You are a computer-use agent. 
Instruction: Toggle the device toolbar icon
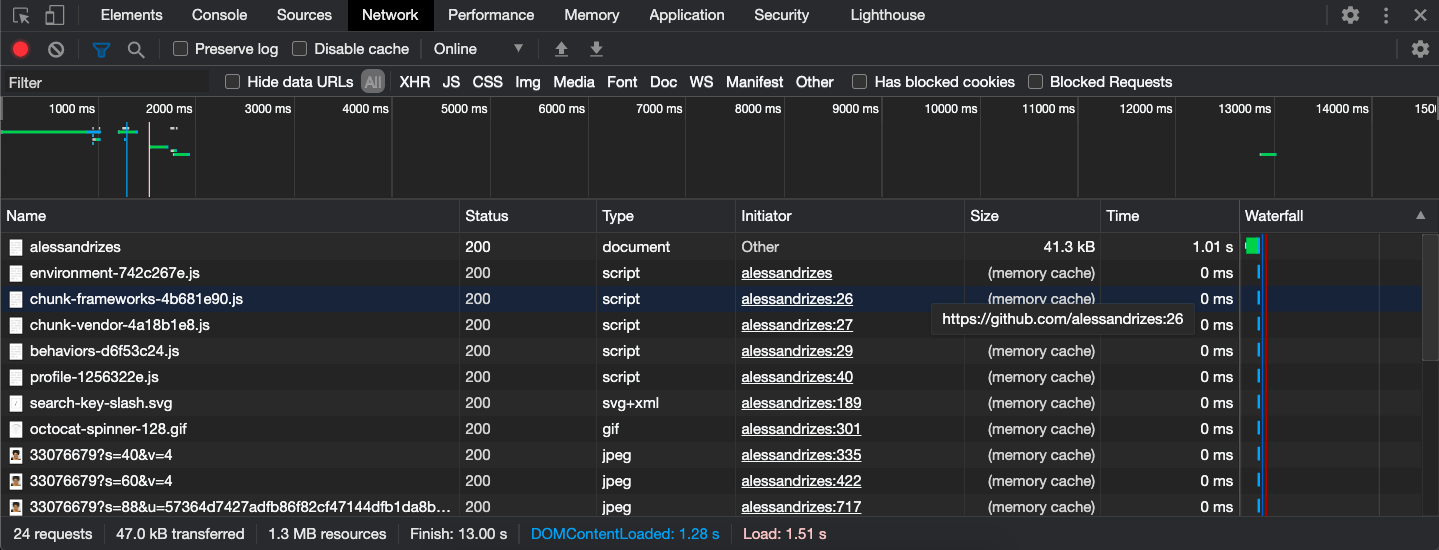tap(55, 15)
